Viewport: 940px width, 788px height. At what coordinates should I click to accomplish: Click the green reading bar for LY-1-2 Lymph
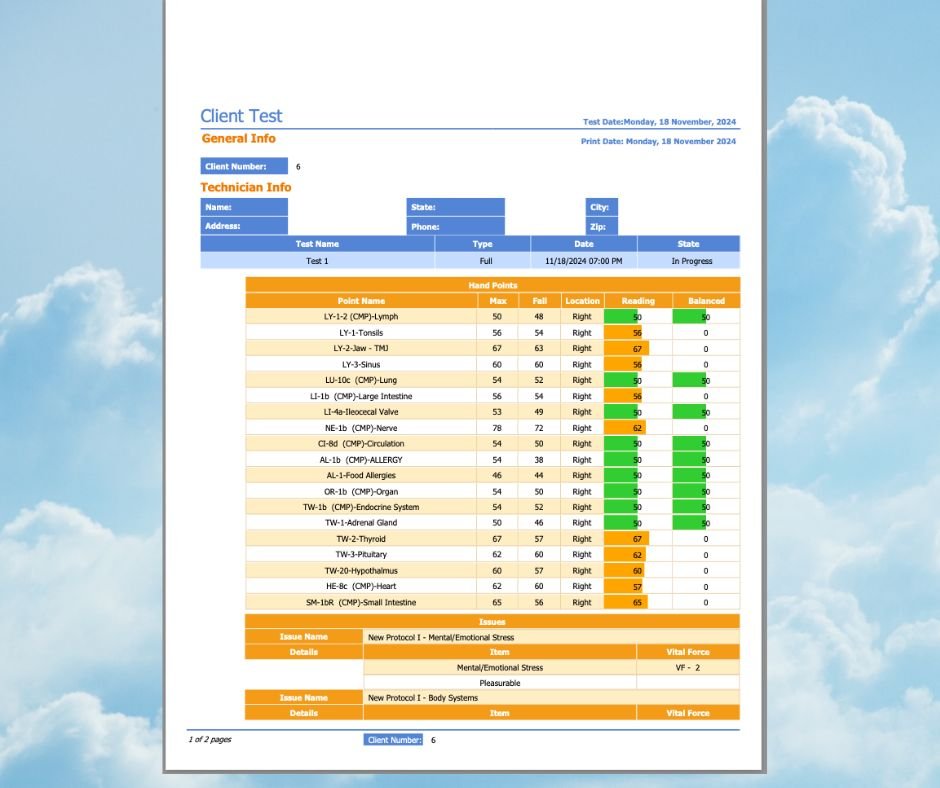pos(621,316)
